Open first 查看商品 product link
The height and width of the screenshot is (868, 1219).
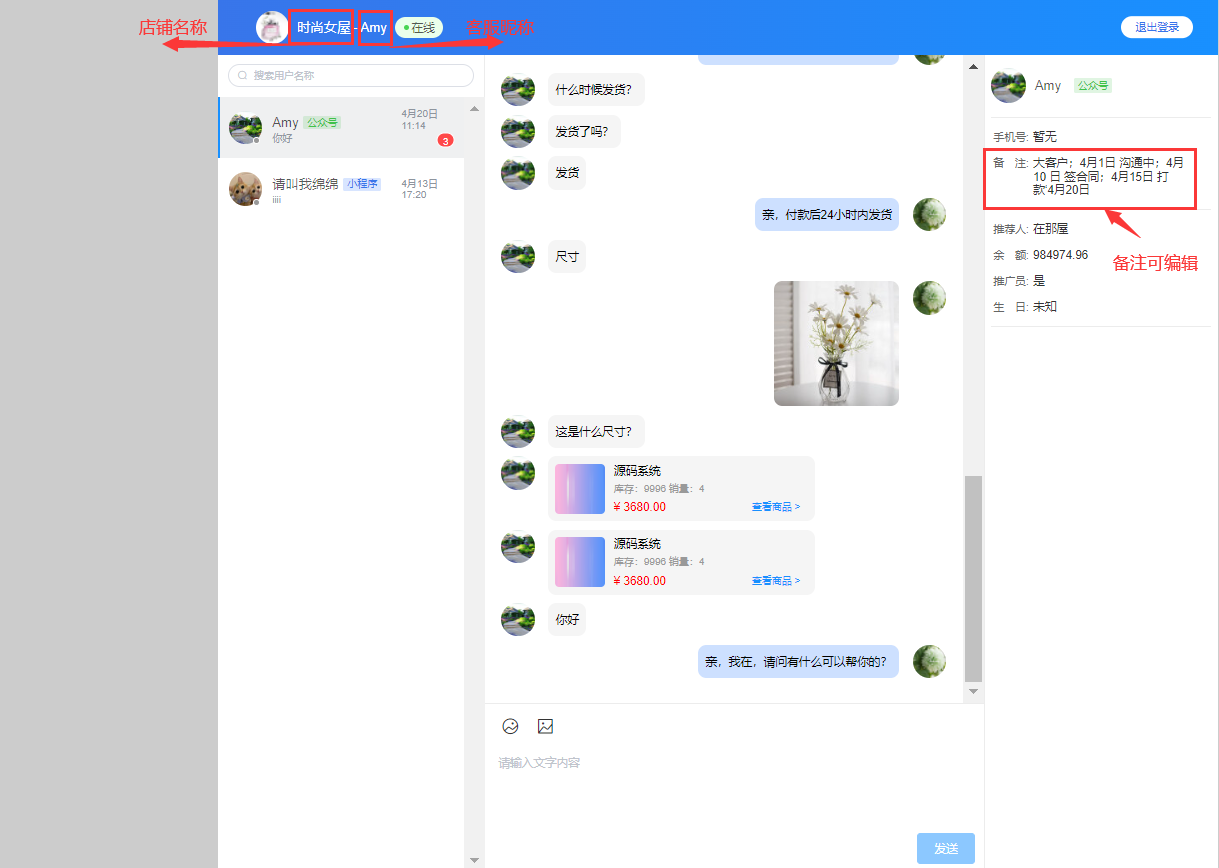pyautogui.click(x=775, y=507)
